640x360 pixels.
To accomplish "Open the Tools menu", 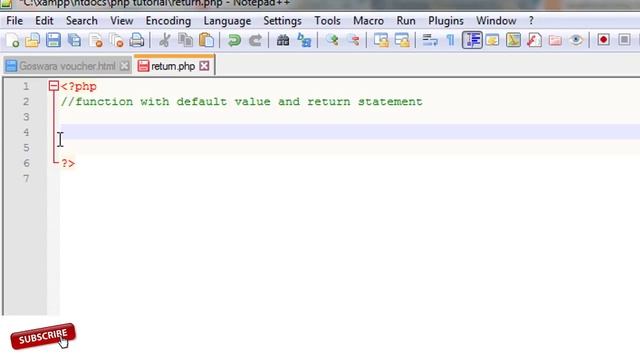I will 327,21.
